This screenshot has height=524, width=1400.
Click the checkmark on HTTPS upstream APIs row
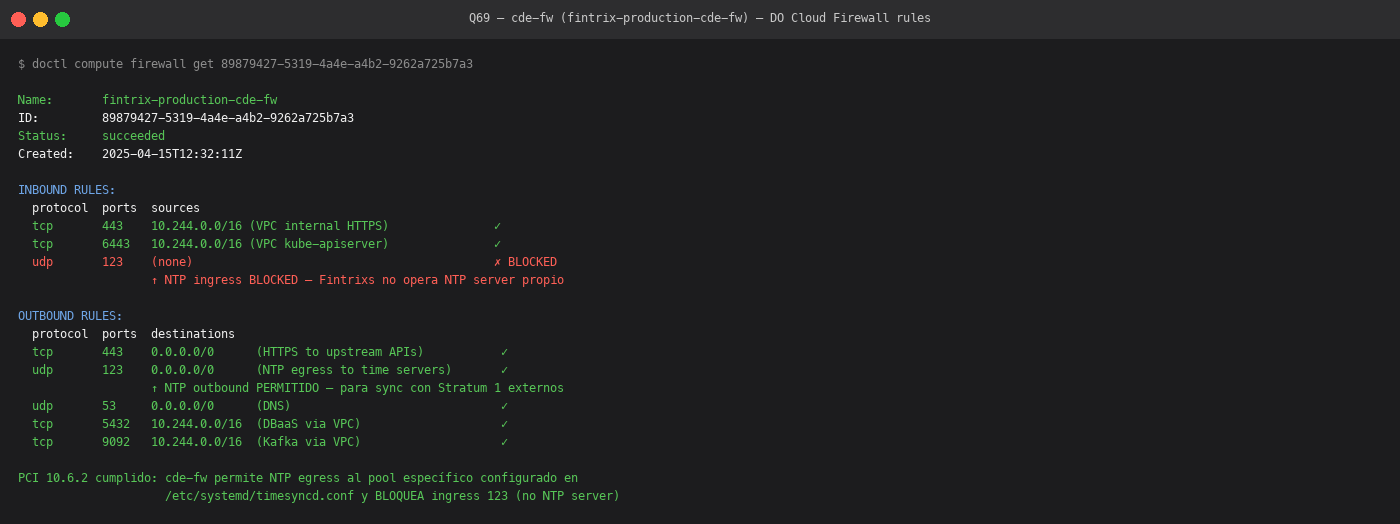point(504,352)
